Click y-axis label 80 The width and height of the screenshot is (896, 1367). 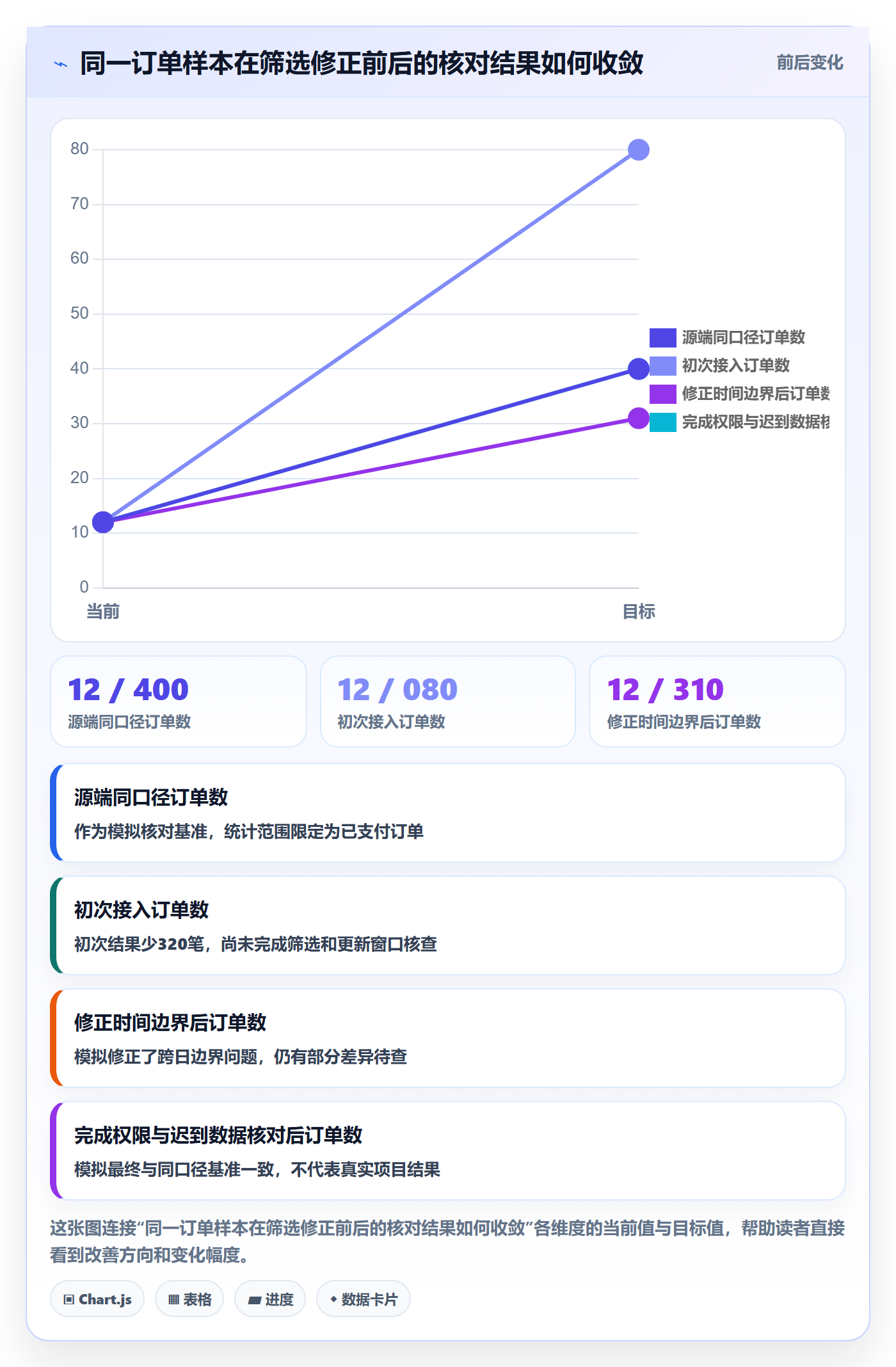click(79, 149)
